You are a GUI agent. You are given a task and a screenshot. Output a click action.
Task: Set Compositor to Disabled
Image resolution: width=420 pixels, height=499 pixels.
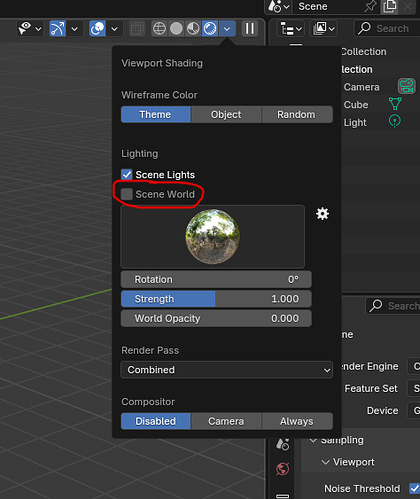coord(156,421)
